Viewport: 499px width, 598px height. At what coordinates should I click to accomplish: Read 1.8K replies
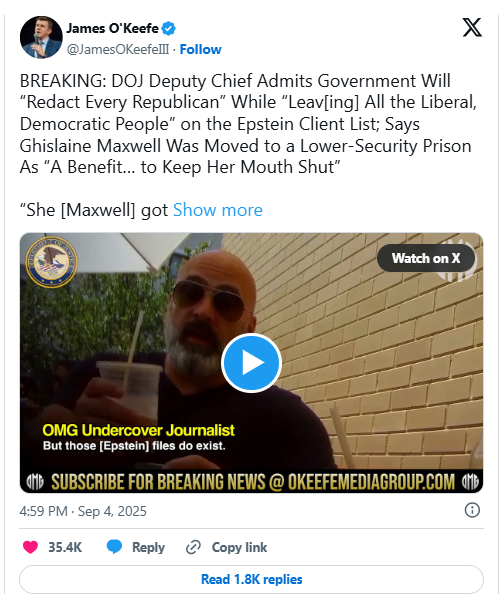[x=251, y=579]
